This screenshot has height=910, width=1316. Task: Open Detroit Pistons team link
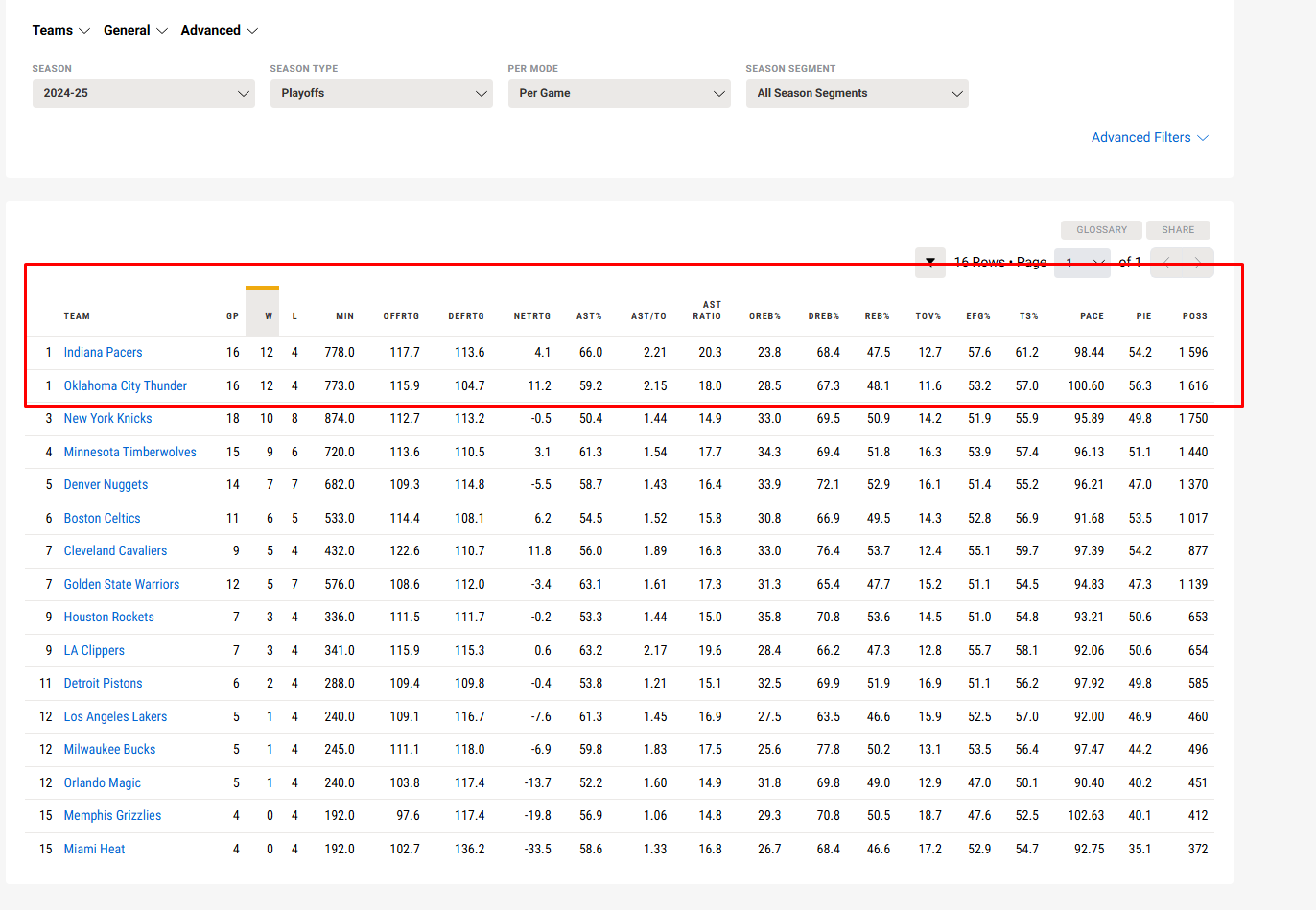(x=103, y=683)
